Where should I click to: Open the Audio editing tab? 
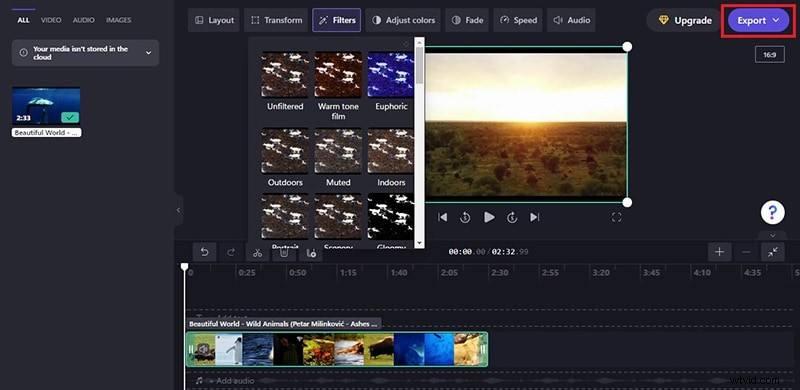tap(571, 20)
